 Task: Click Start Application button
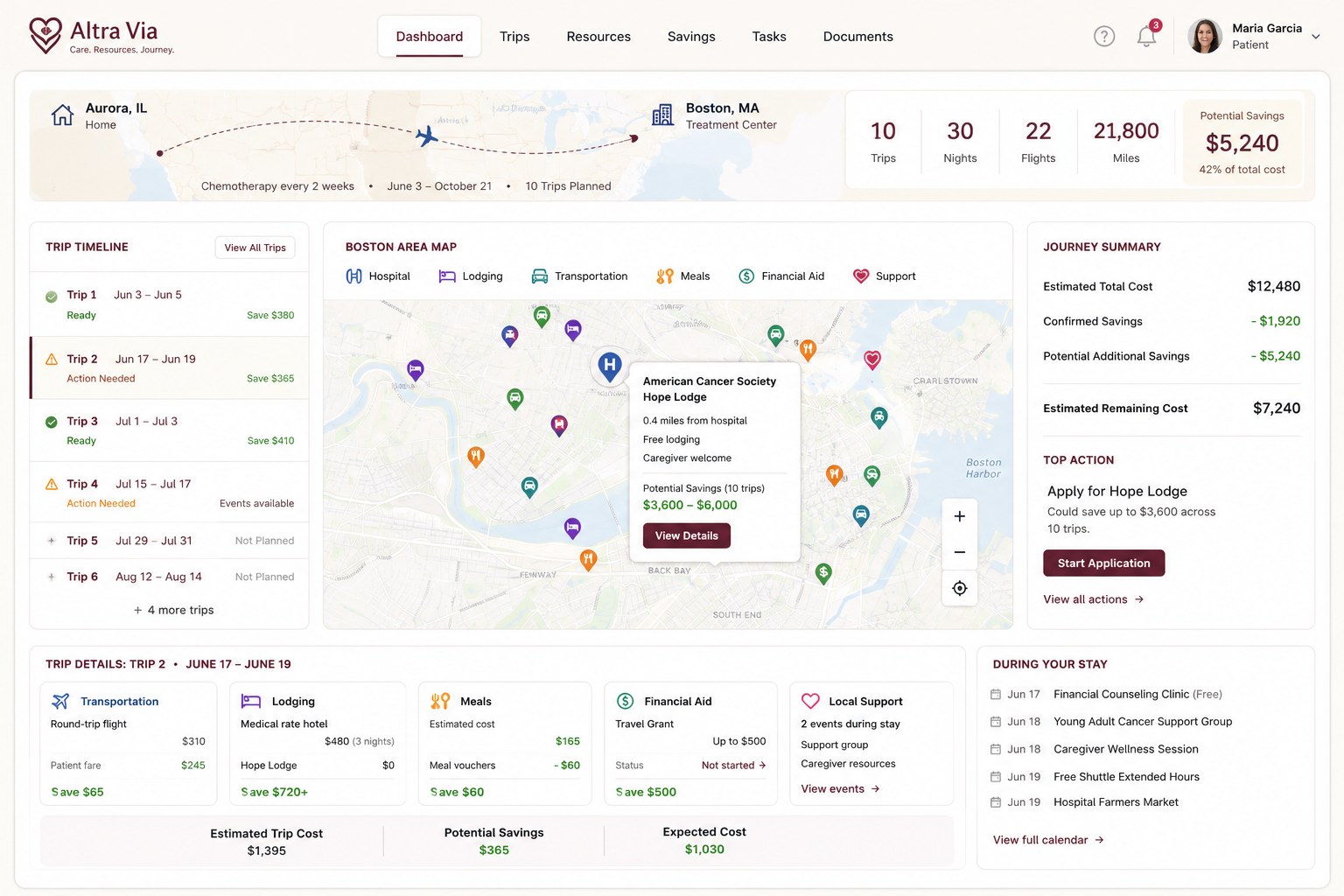tap(1103, 563)
